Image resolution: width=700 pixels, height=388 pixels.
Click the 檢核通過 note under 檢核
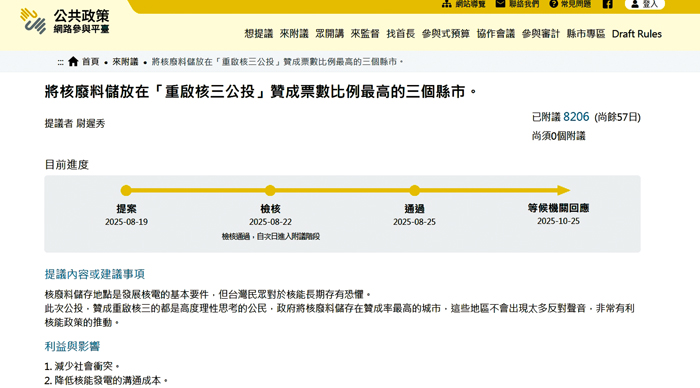[271, 237]
